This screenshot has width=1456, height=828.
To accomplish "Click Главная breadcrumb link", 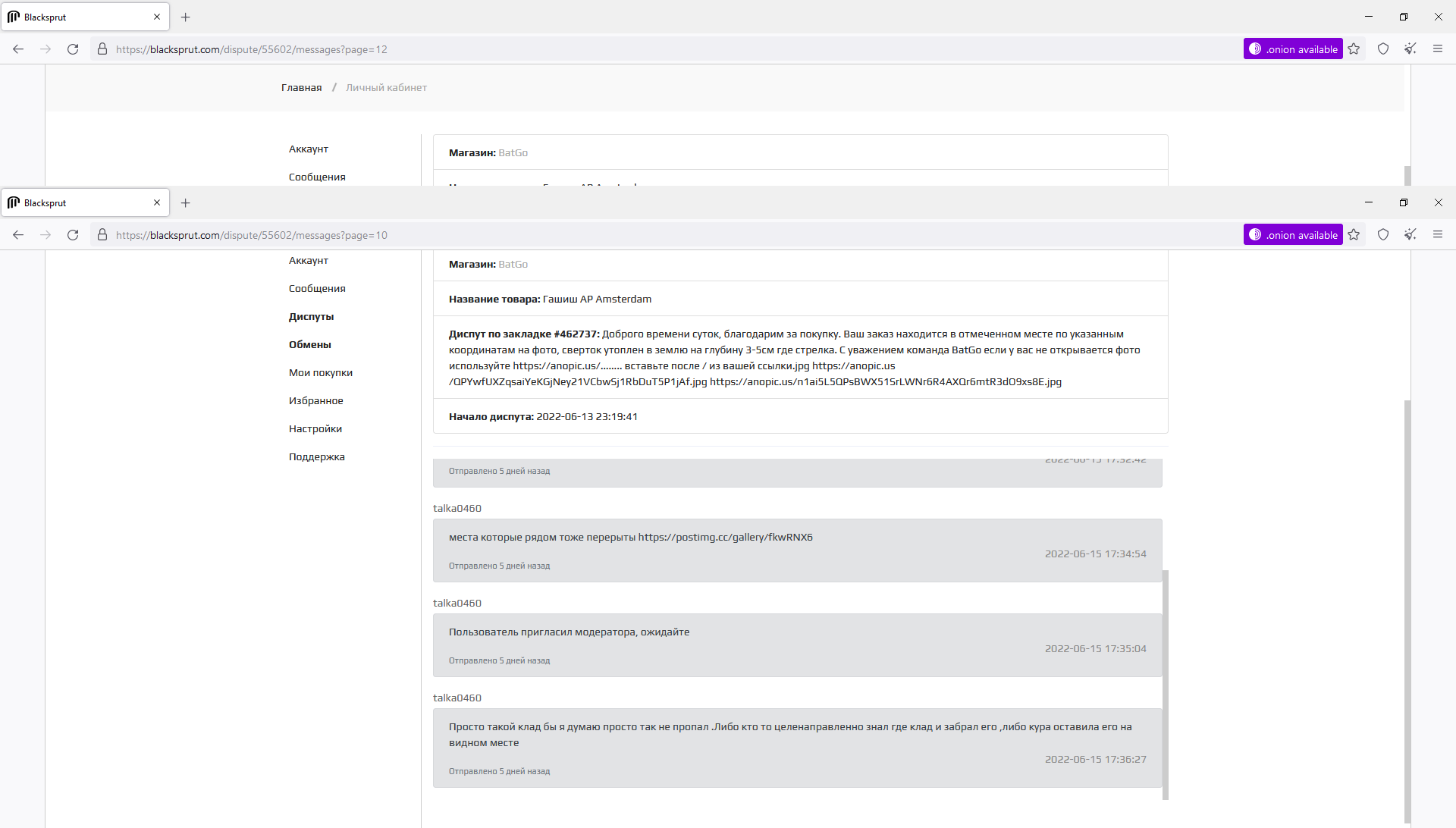I will [301, 87].
